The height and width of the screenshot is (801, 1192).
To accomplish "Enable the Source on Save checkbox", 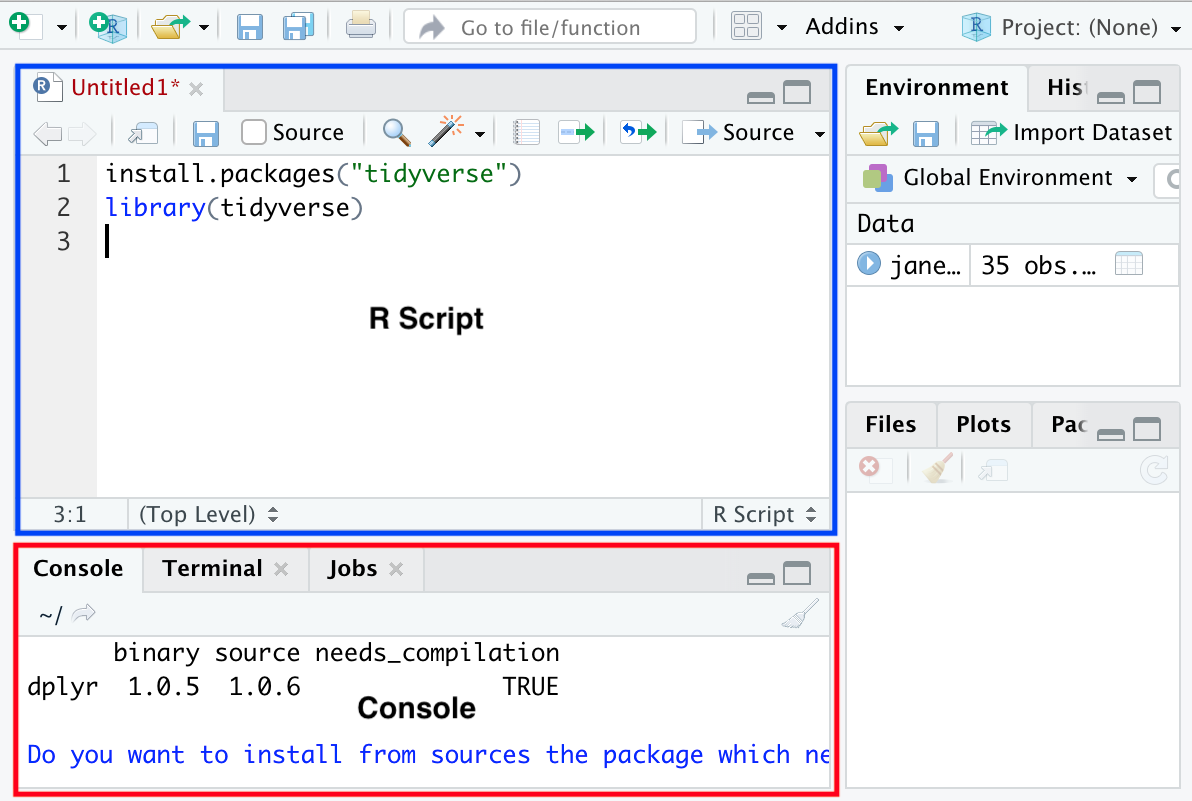I will pyautogui.click(x=253, y=132).
